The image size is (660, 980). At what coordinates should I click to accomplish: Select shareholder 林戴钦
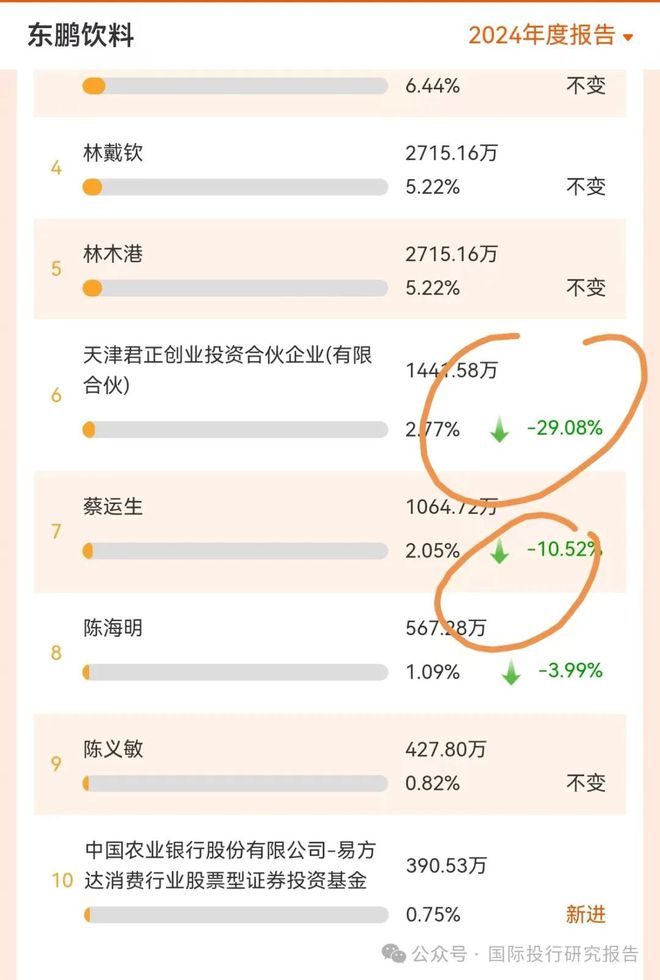point(113,154)
